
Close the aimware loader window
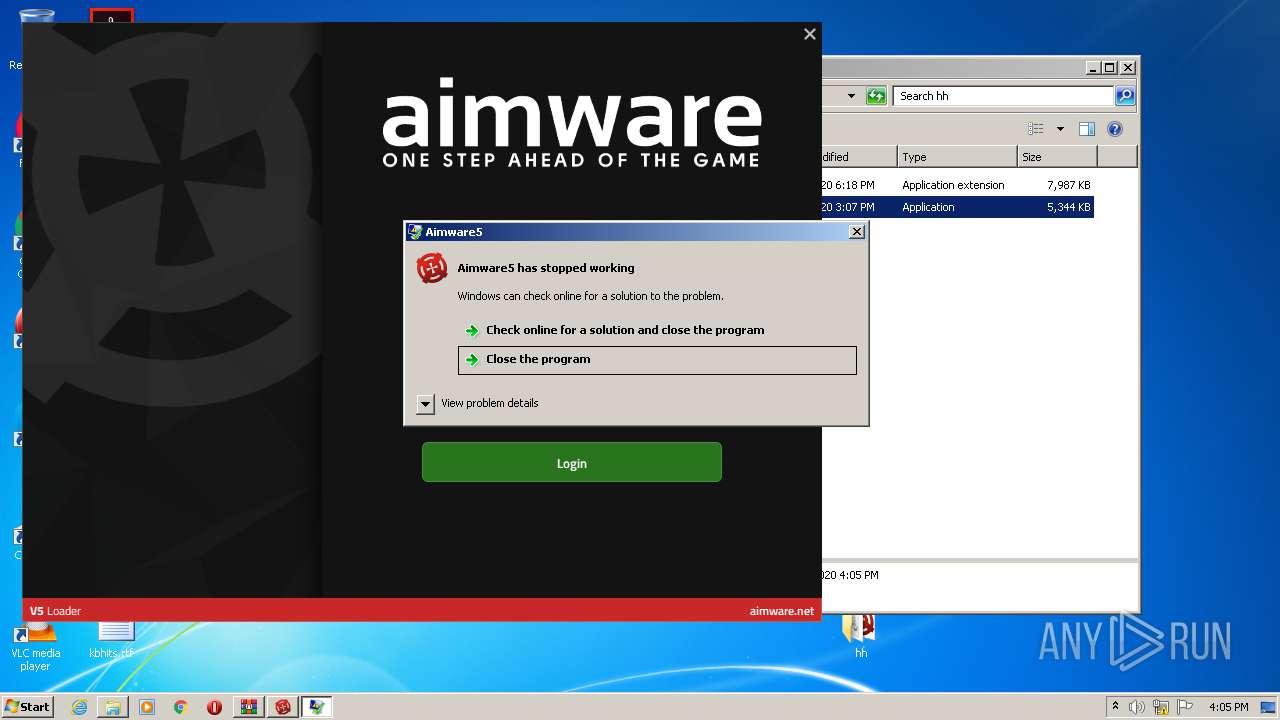click(810, 34)
